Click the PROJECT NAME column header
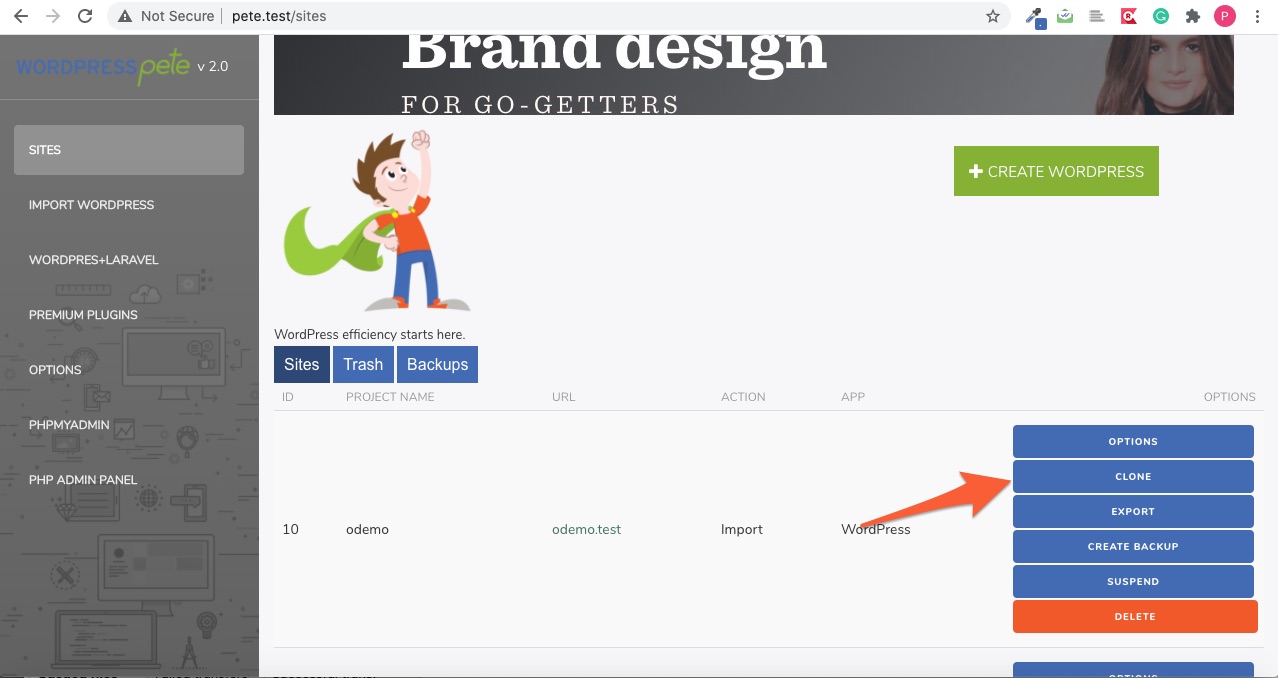Image resolution: width=1278 pixels, height=678 pixels. click(390, 397)
